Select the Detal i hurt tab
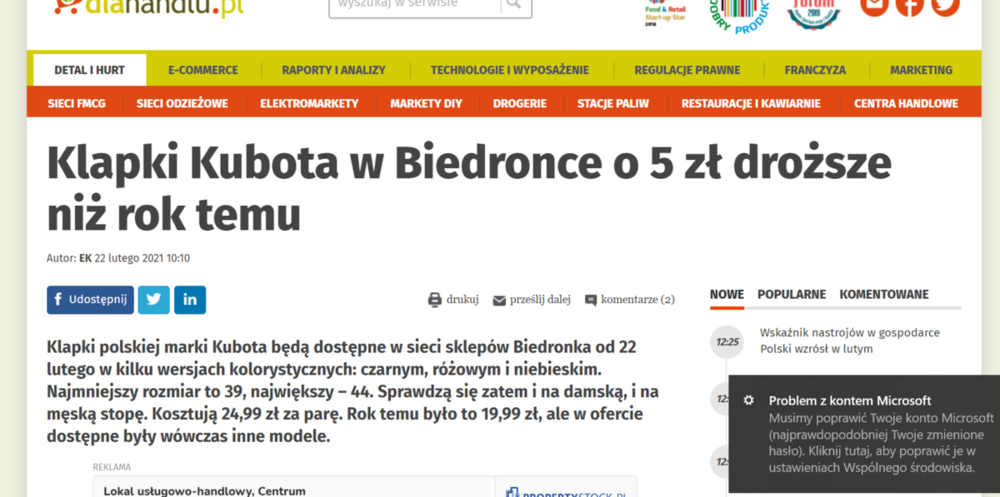The height and width of the screenshot is (497, 1000). point(89,70)
